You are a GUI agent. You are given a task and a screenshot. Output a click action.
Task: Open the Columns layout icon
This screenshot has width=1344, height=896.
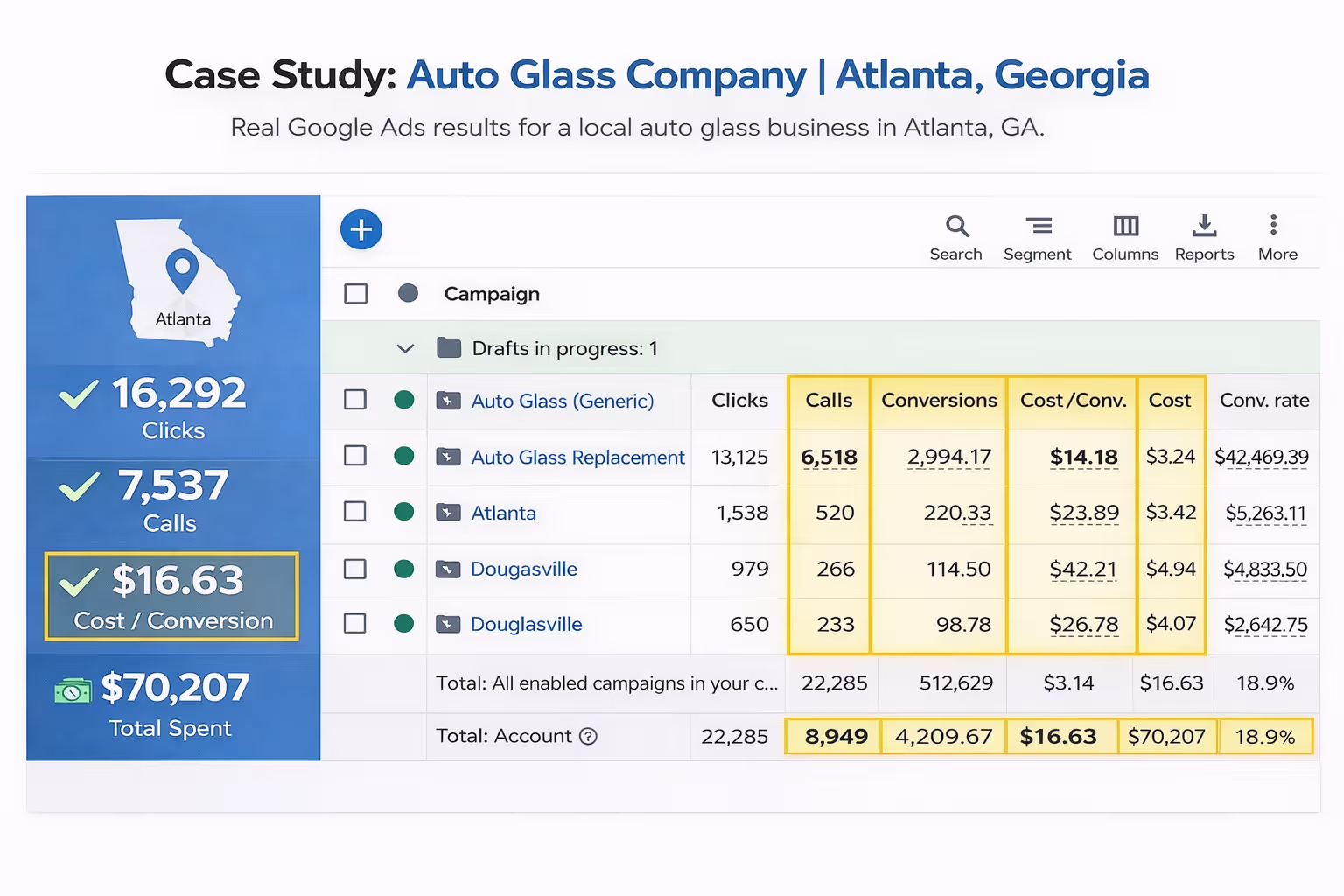pyautogui.click(x=1125, y=227)
